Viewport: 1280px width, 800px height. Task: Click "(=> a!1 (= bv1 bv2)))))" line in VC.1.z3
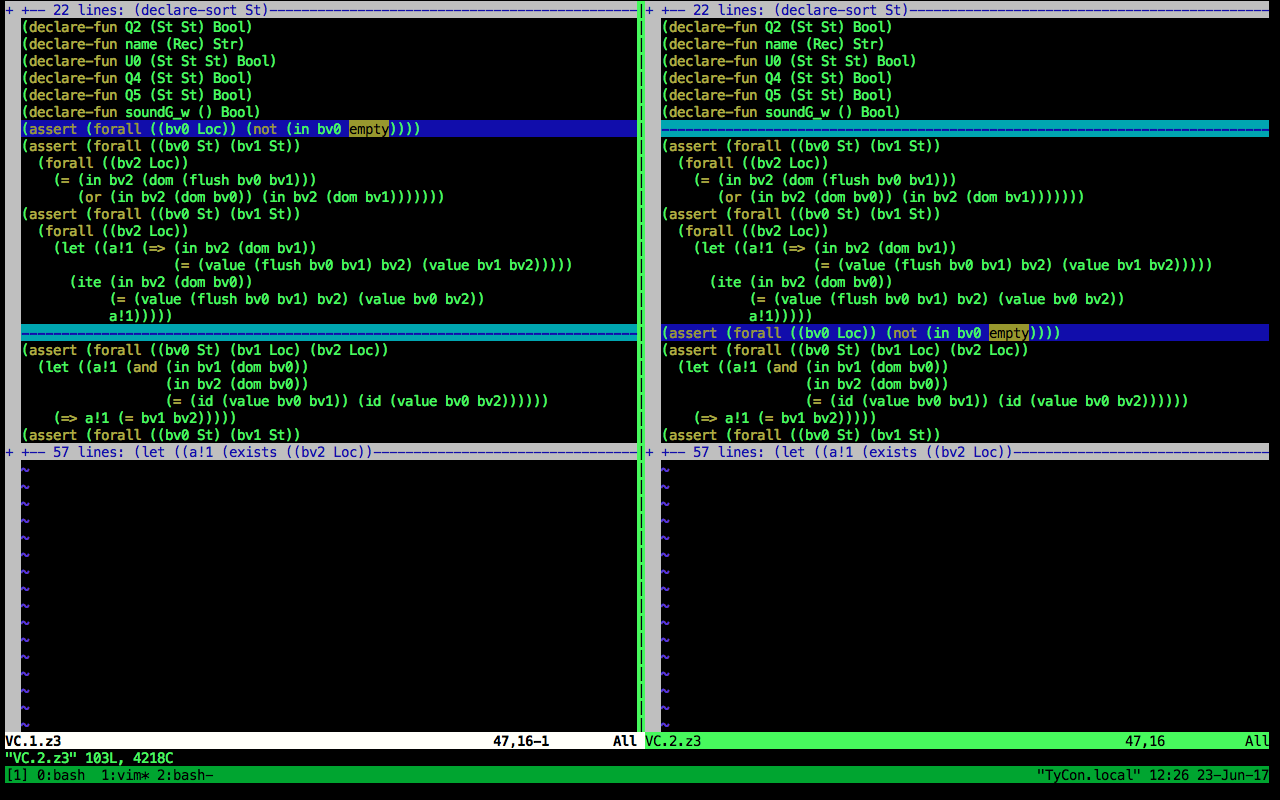click(145, 418)
